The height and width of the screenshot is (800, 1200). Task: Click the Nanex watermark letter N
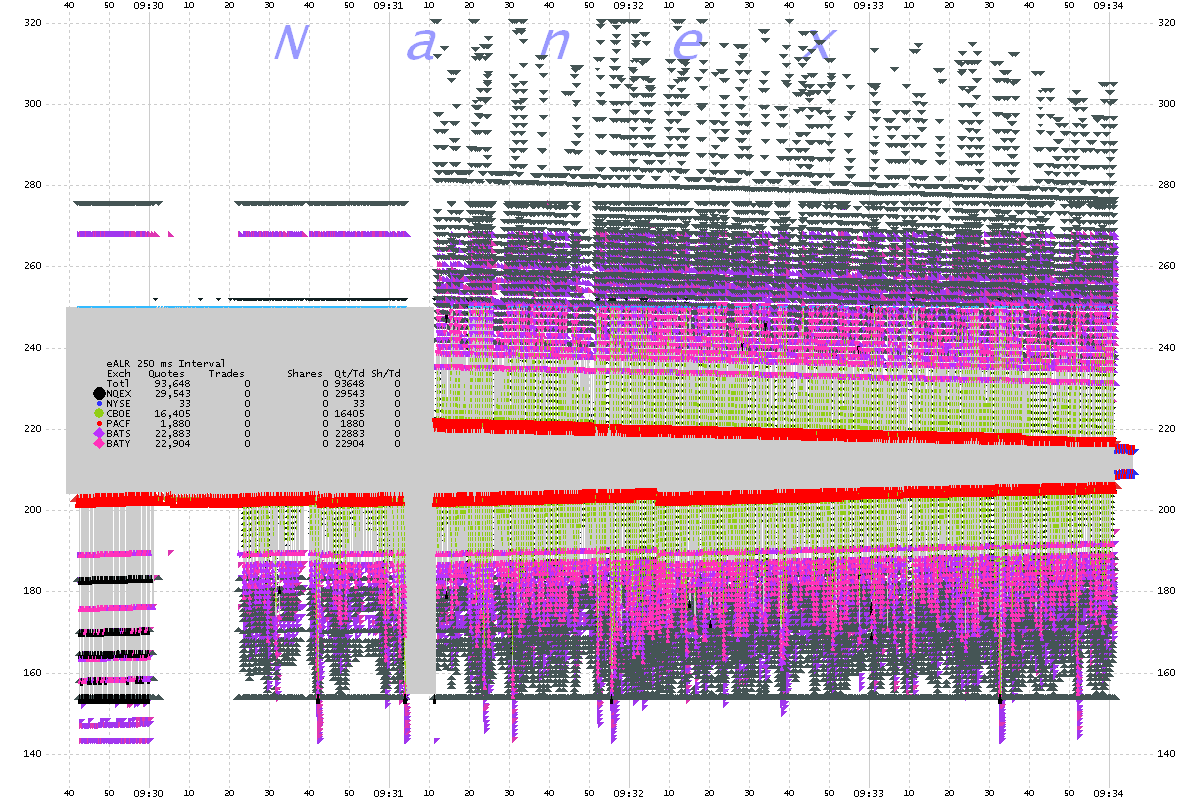click(289, 44)
